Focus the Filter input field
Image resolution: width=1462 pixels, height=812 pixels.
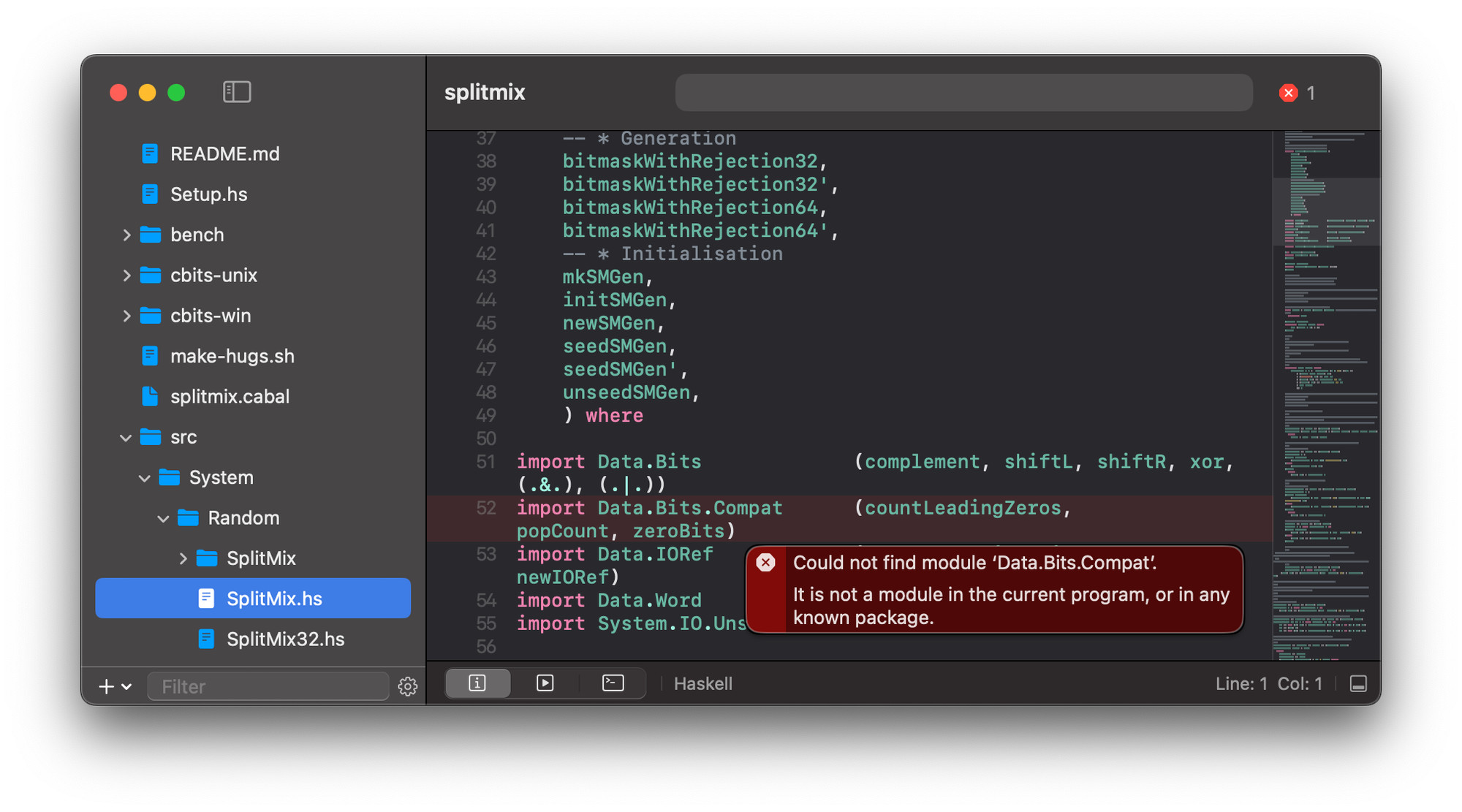coord(268,686)
